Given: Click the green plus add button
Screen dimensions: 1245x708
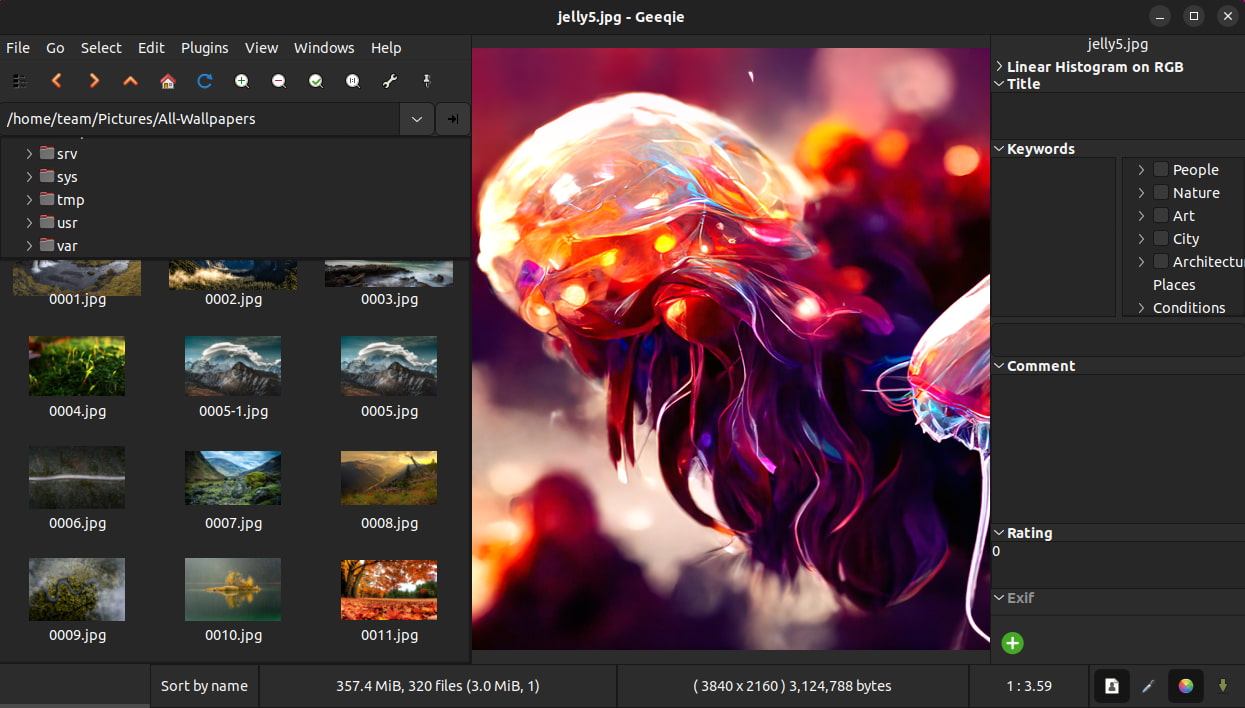Looking at the screenshot, I should point(1013,643).
